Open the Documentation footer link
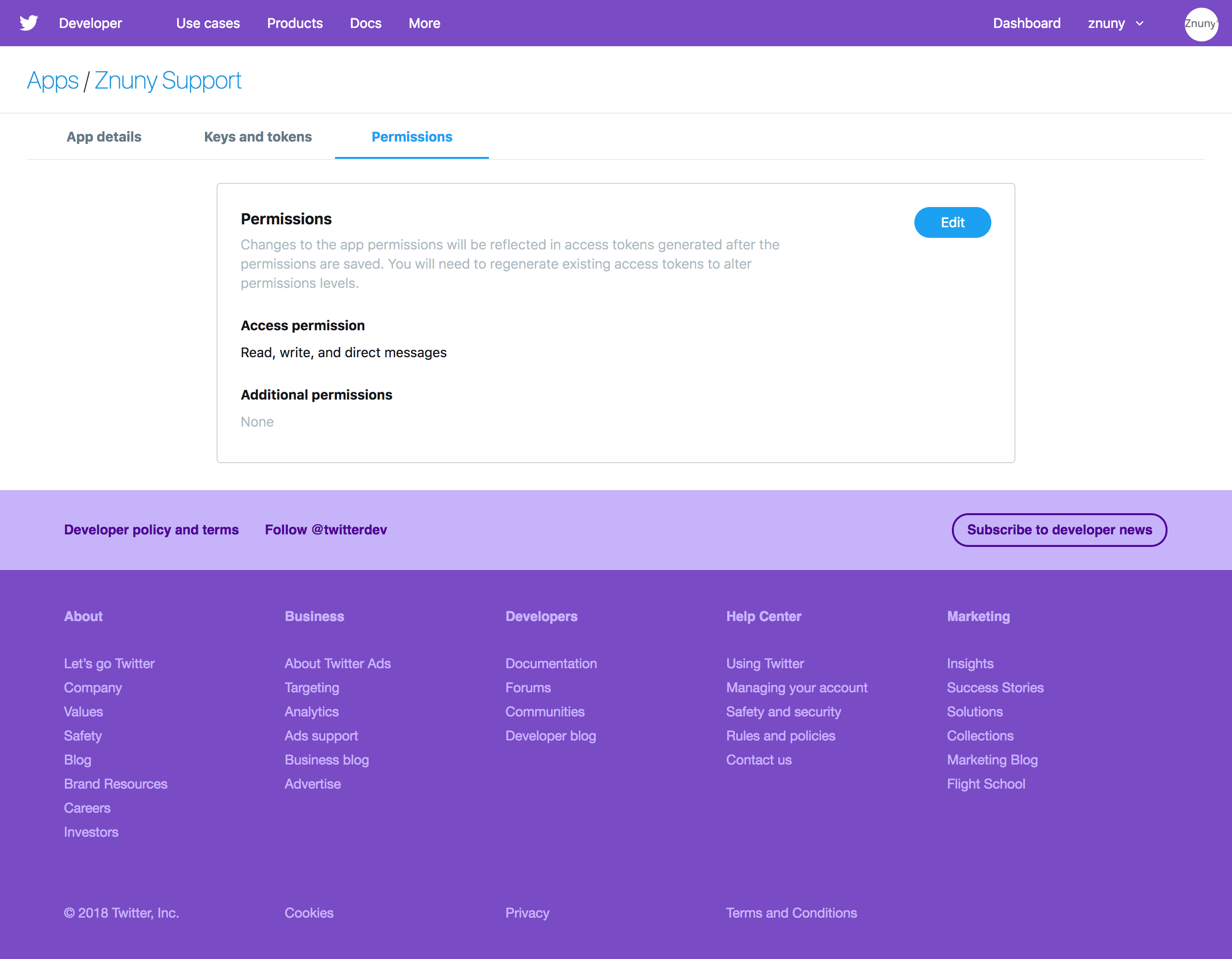Screen dimensions: 1232x959 click(x=551, y=663)
